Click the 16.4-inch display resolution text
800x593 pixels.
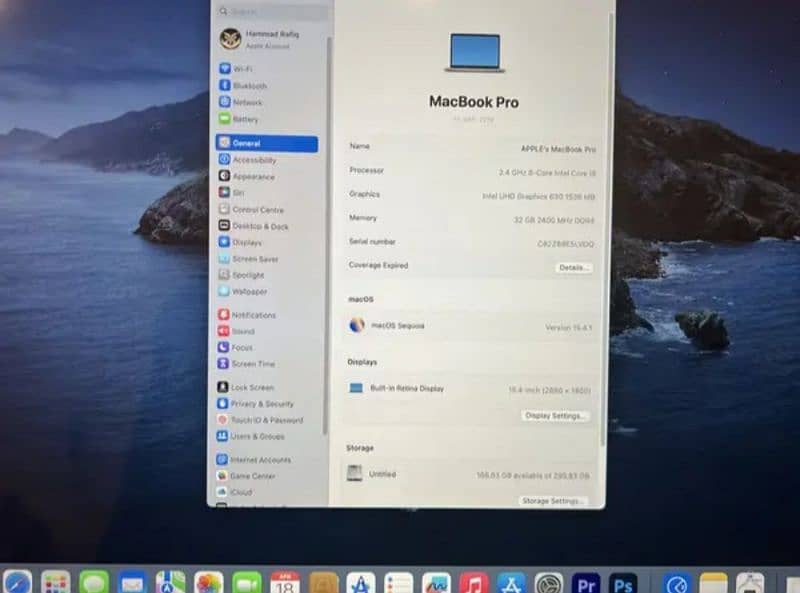pos(549,390)
